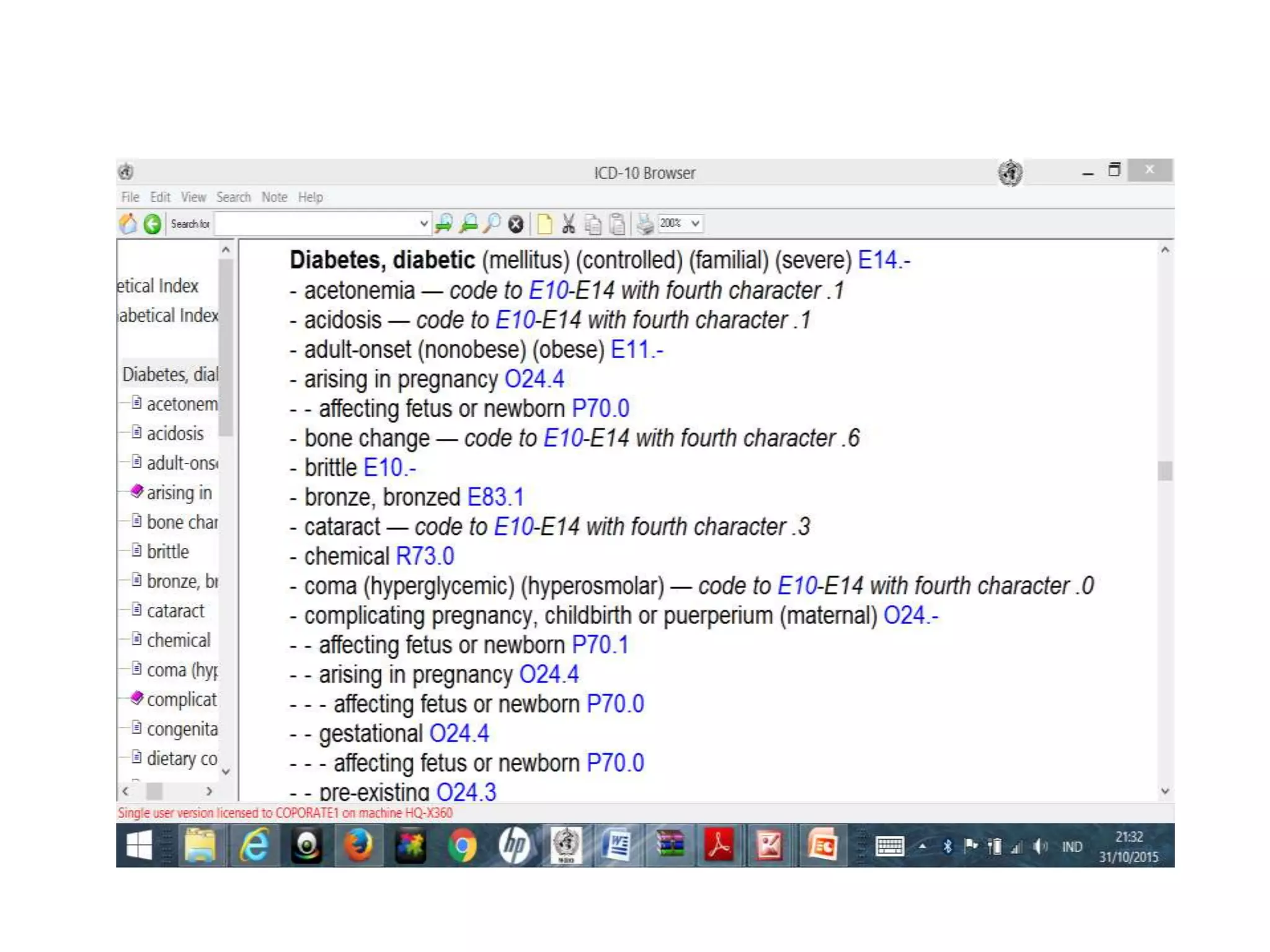Image resolution: width=1270 pixels, height=952 pixels.
Task: Click the green Back arrow button
Action: 152,224
